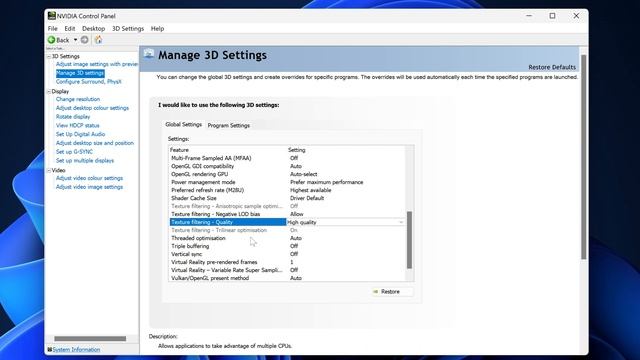This screenshot has height=360, width=640.
Task: Click Restore Defaults link
Action: (552, 67)
